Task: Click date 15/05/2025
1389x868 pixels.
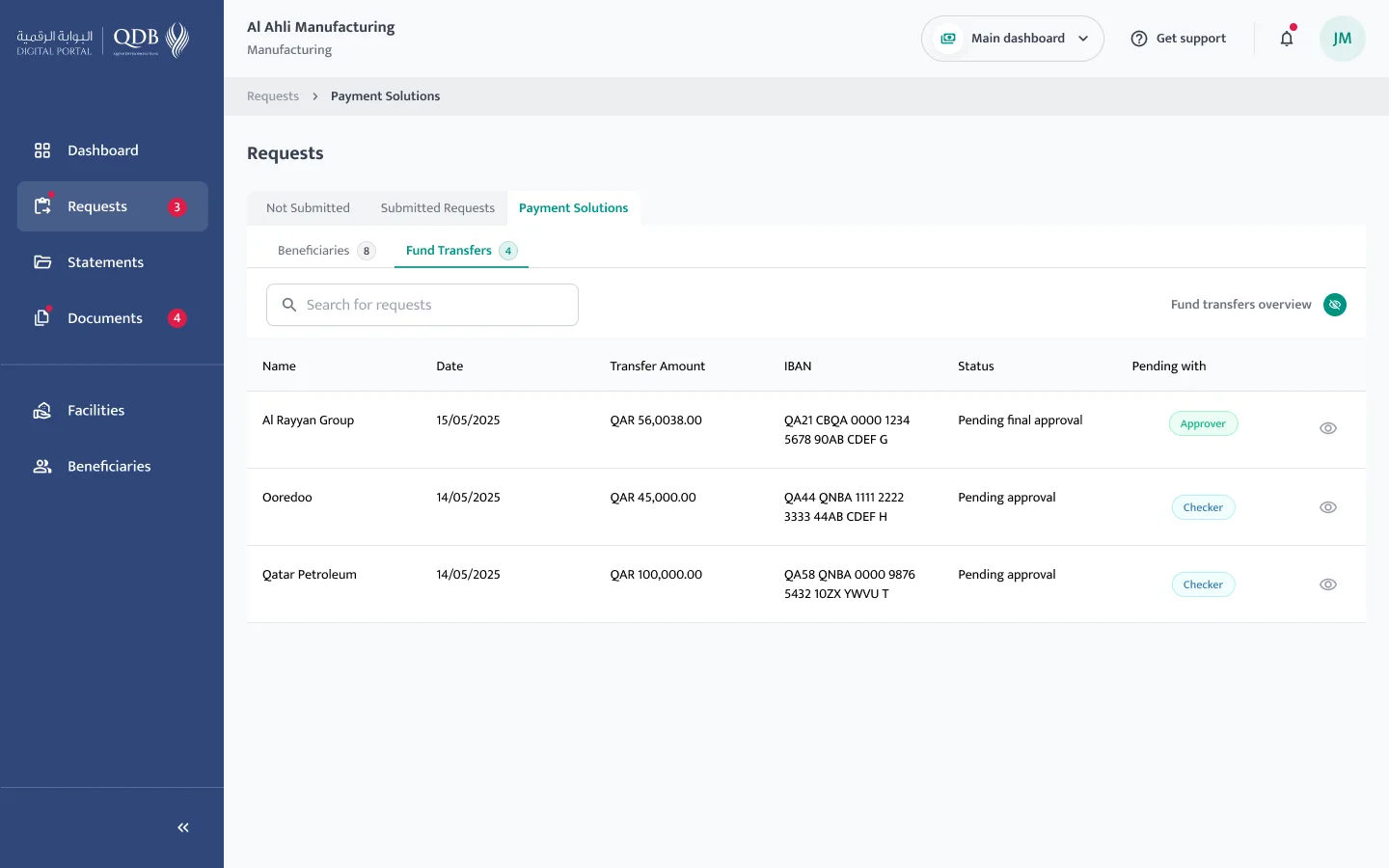Action: [x=468, y=420]
